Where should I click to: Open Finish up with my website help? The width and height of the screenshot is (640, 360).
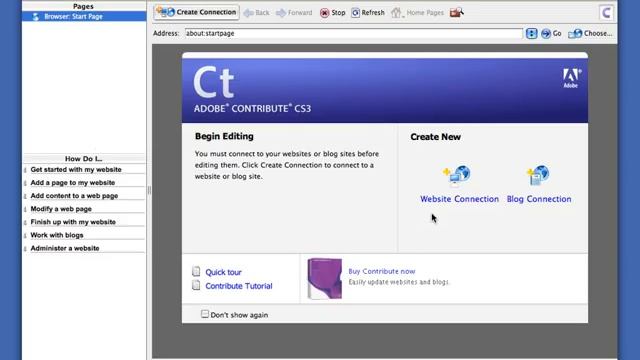[x=73, y=222]
